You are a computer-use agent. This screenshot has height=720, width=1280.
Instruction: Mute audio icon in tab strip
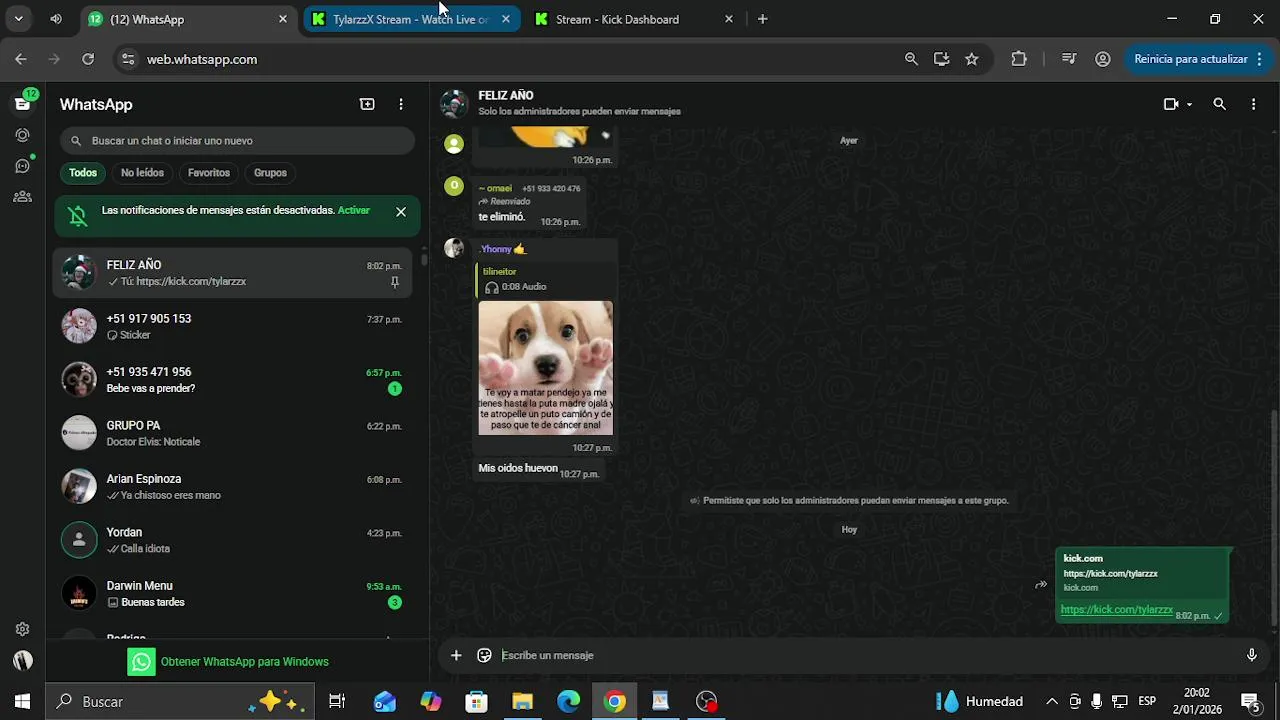(56, 19)
